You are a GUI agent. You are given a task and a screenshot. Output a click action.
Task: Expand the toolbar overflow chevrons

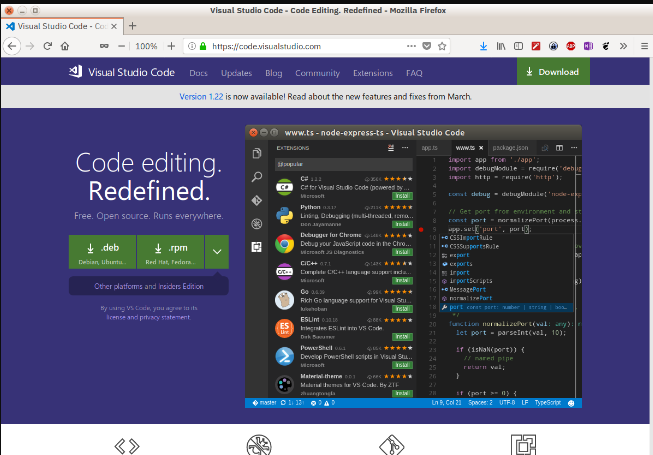623,46
